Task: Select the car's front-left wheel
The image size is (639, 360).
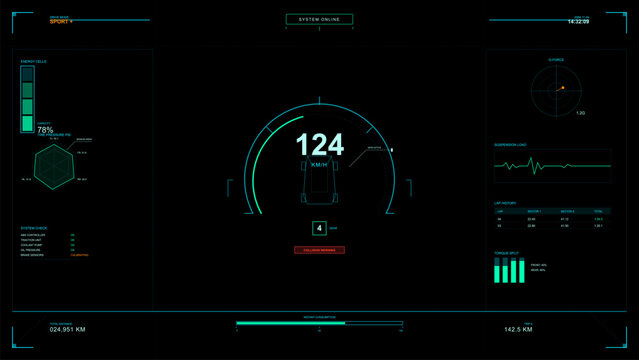Action: [x=304, y=166]
